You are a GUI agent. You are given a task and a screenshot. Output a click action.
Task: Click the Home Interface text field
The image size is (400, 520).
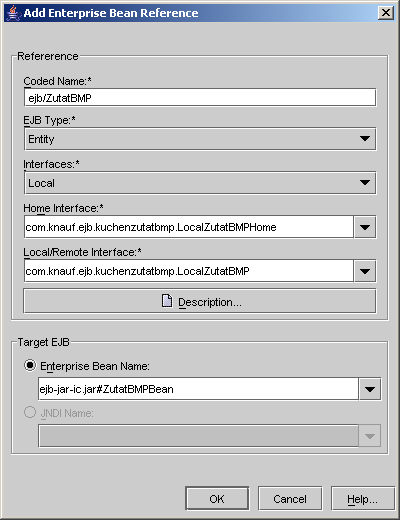(189, 227)
